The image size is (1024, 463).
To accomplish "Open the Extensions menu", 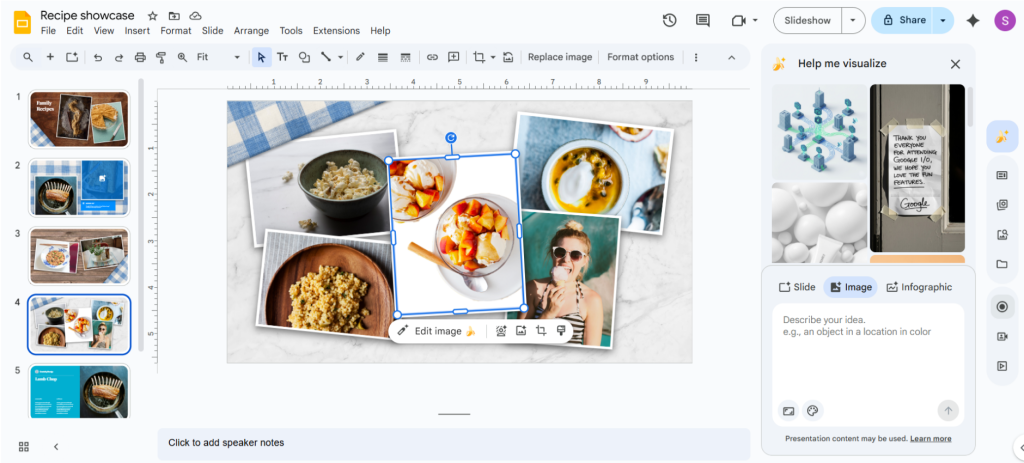I will (x=336, y=31).
